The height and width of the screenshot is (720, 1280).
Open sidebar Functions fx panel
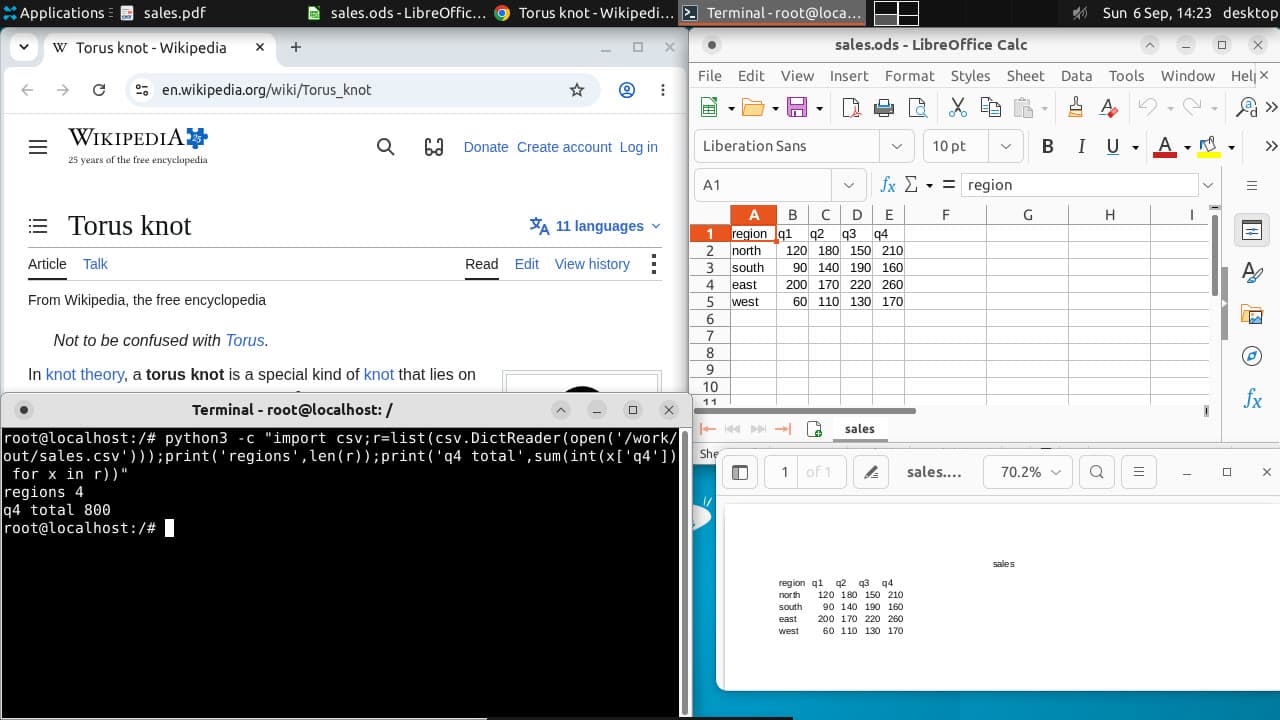click(1252, 400)
